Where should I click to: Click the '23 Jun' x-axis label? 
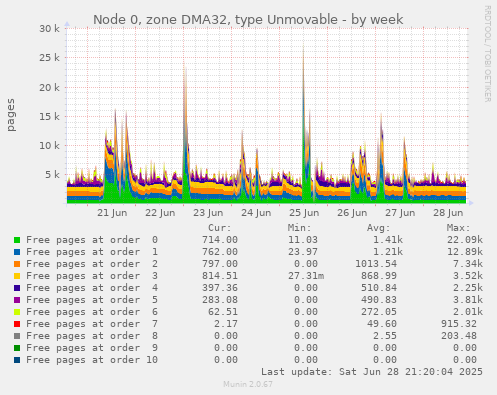(208, 213)
